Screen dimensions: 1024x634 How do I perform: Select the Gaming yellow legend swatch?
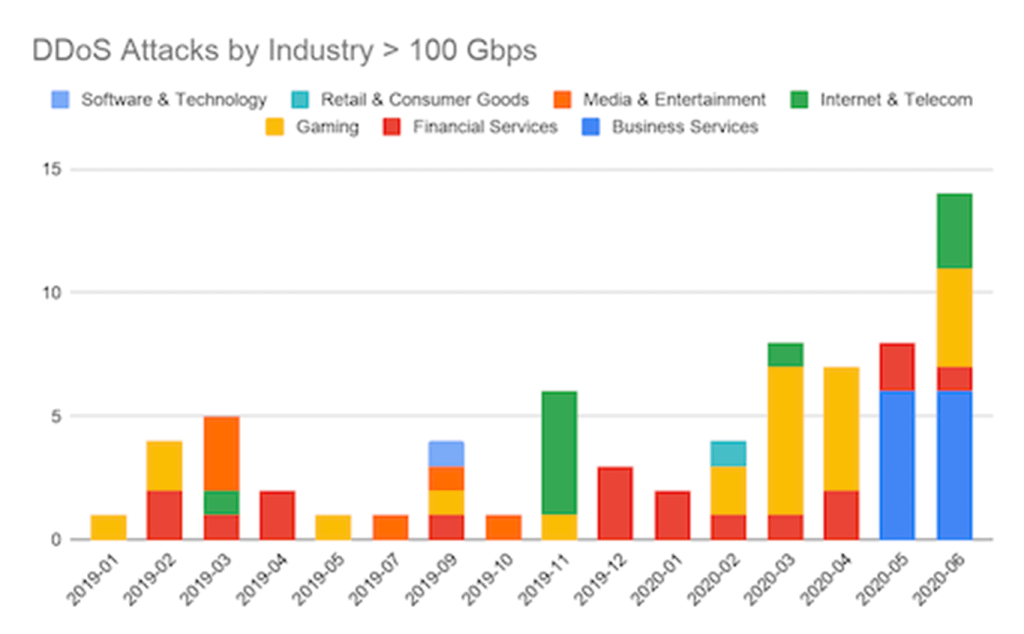click(276, 127)
